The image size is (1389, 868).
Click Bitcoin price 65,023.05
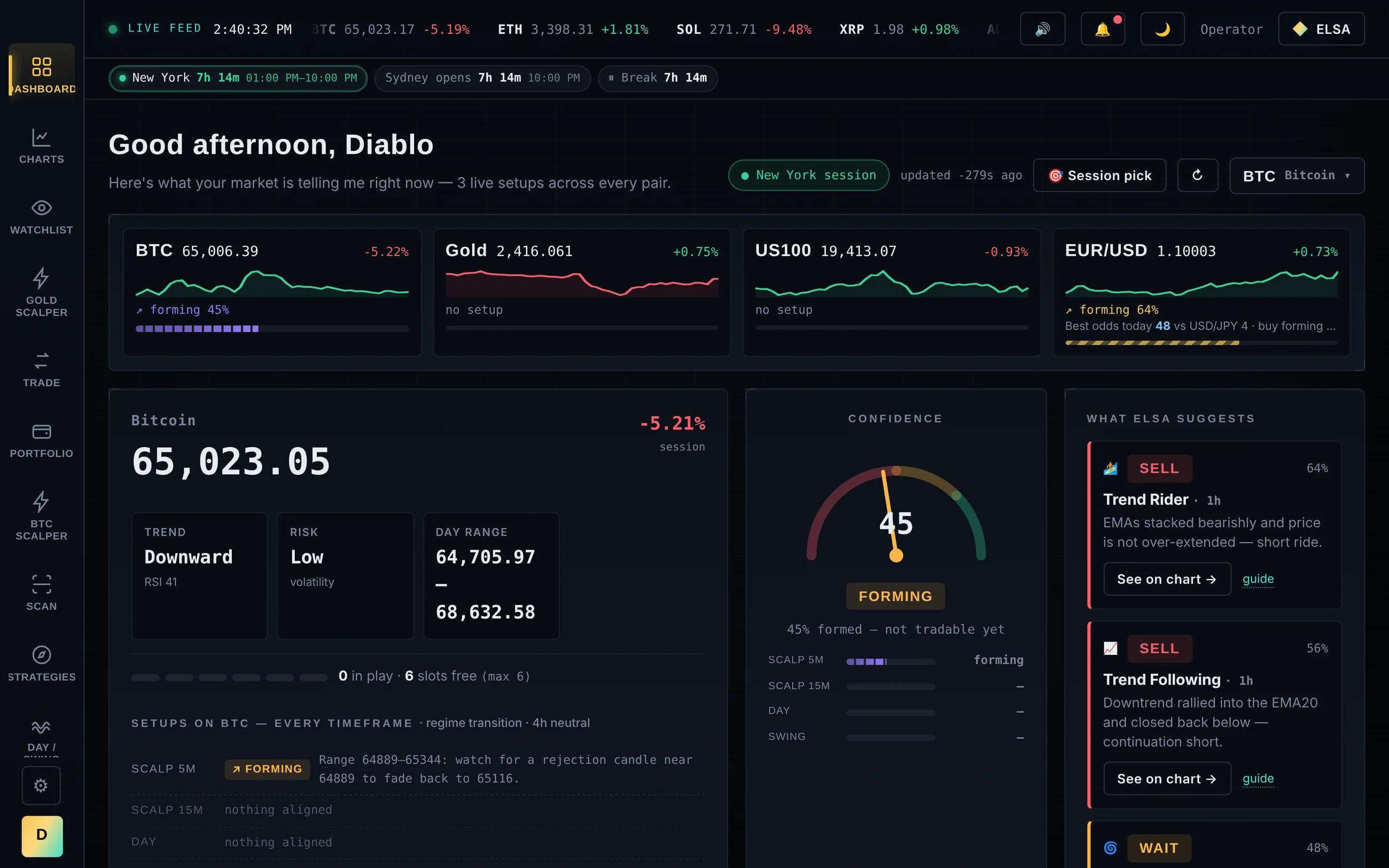[231, 462]
